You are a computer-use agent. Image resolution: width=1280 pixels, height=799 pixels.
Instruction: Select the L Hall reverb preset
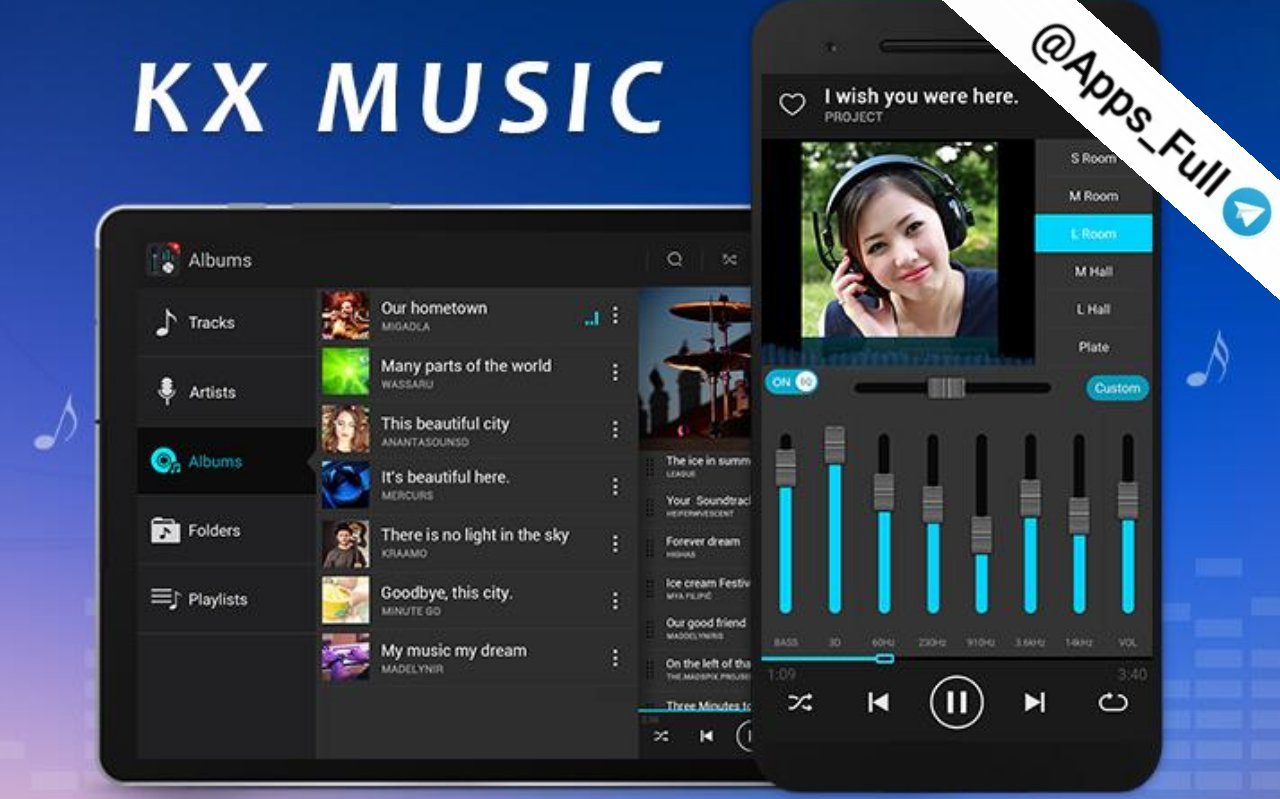(x=1093, y=309)
